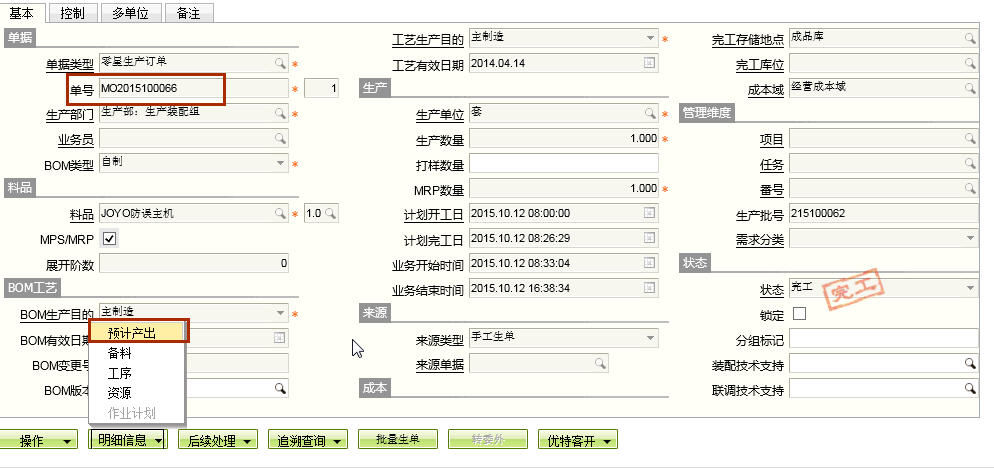Screen dimensions: 994x468
Task: Open calendar picker for 工艺有效日期
Action: 649,63
